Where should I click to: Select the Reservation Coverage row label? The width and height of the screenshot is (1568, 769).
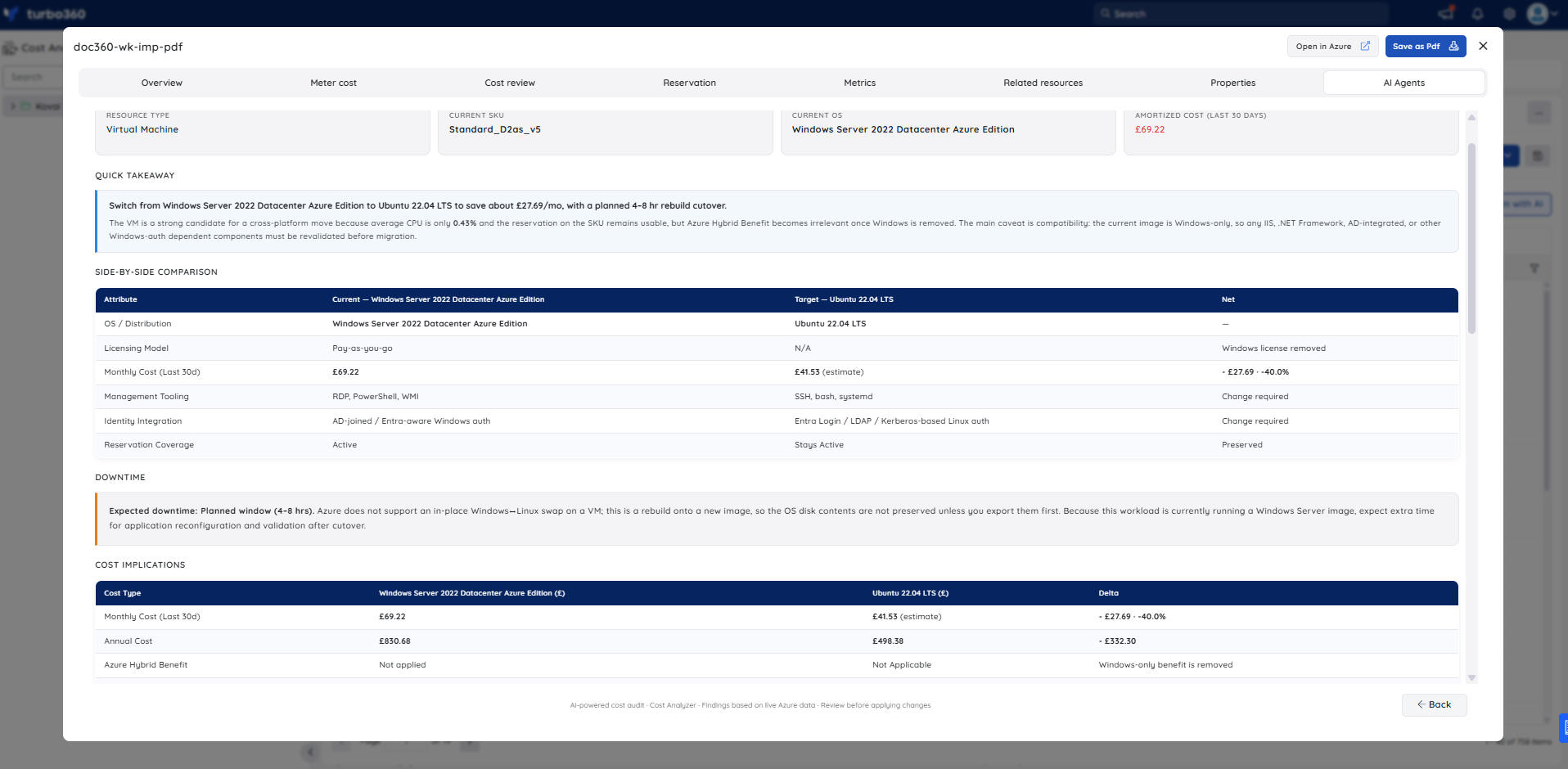(149, 445)
